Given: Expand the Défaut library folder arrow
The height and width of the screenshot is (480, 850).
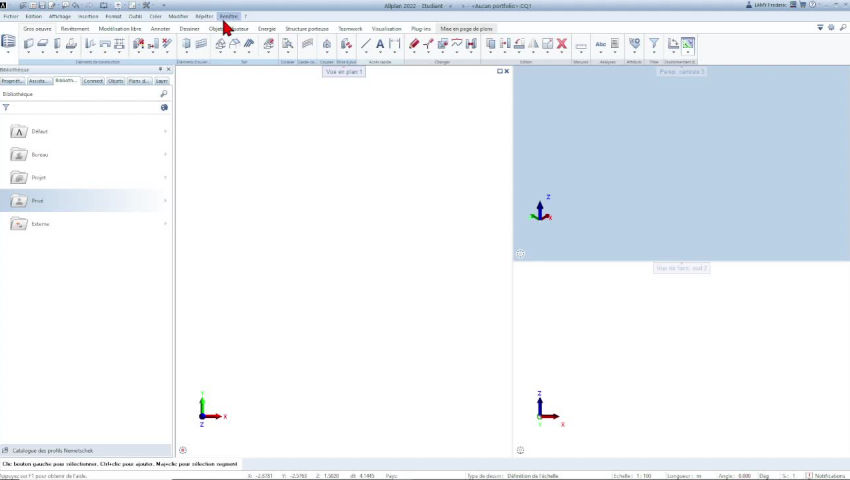Looking at the screenshot, I should click(x=165, y=131).
